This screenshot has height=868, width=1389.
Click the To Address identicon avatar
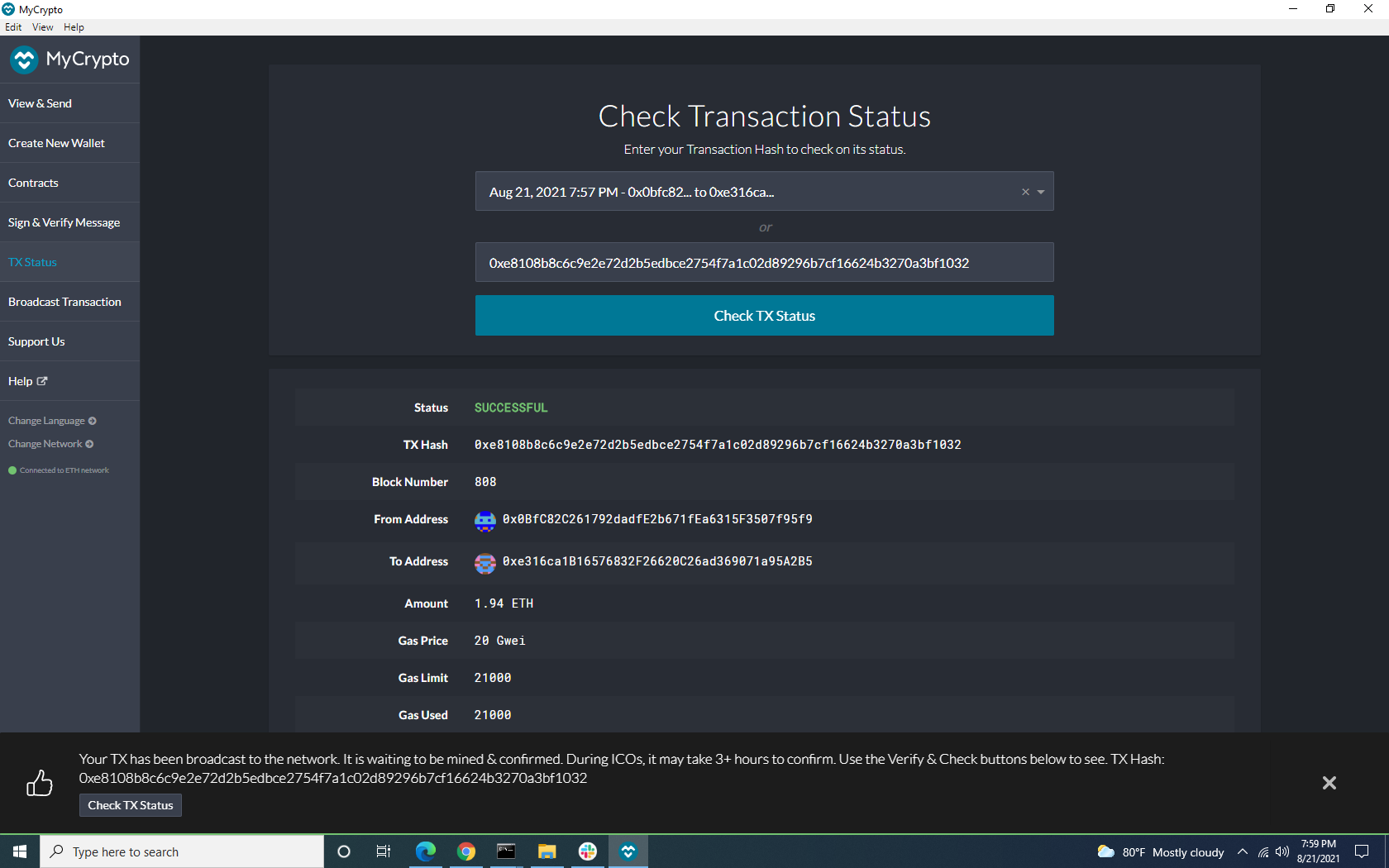tap(485, 563)
